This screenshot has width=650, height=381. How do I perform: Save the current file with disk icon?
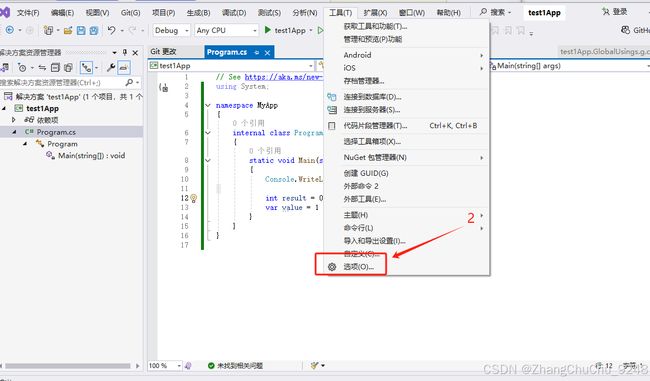tap(81, 30)
